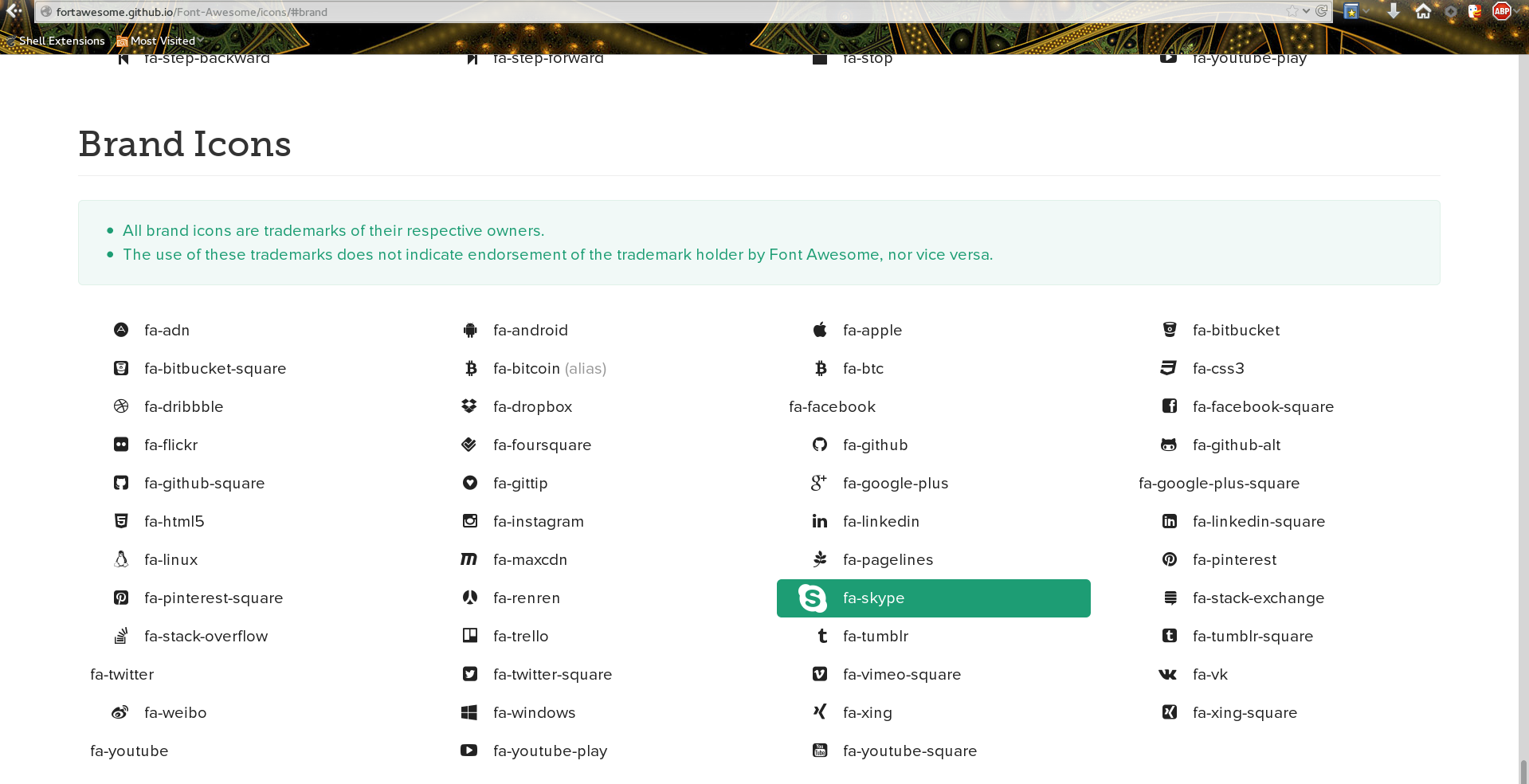Open the fa-html5 link

tap(174, 522)
